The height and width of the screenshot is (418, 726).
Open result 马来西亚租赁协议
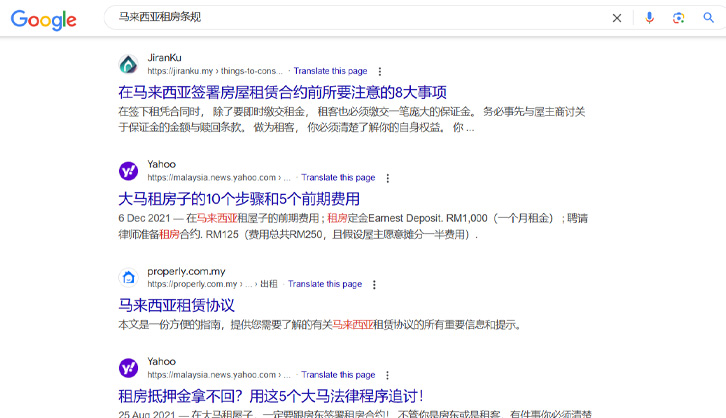(x=176, y=305)
